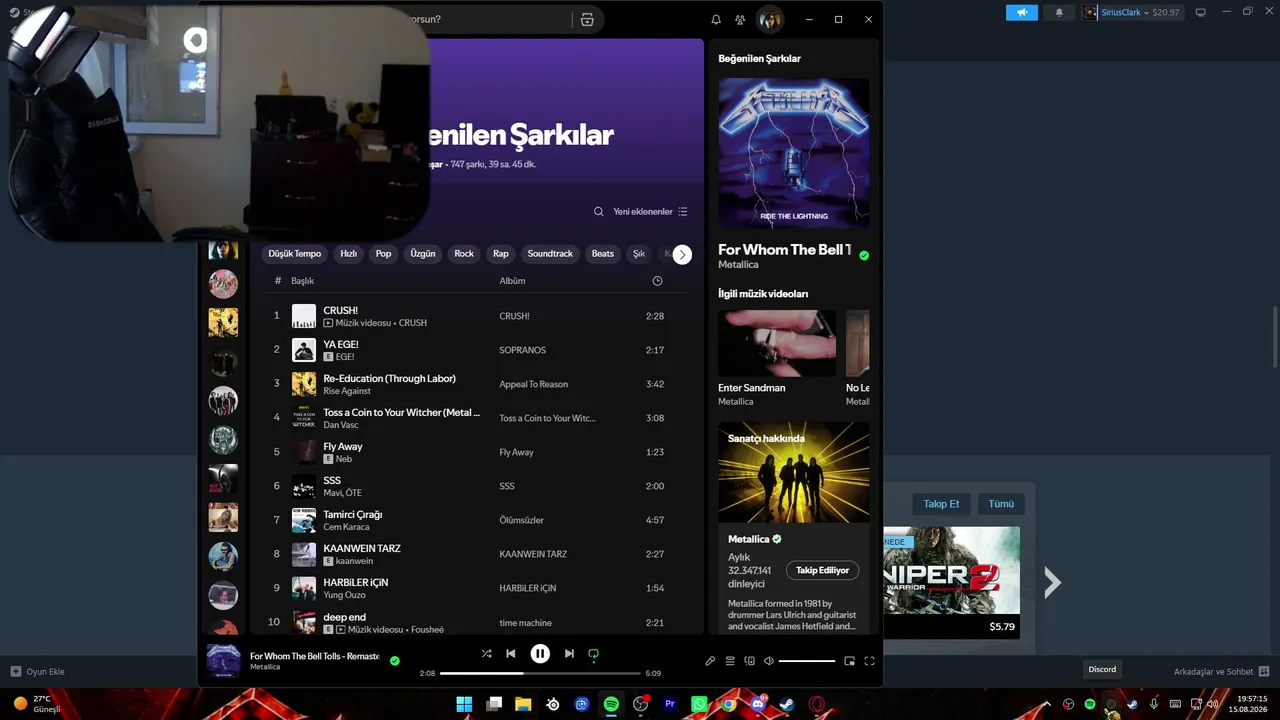
Task: Open Steam notifications bell
Action: [x=1060, y=13]
